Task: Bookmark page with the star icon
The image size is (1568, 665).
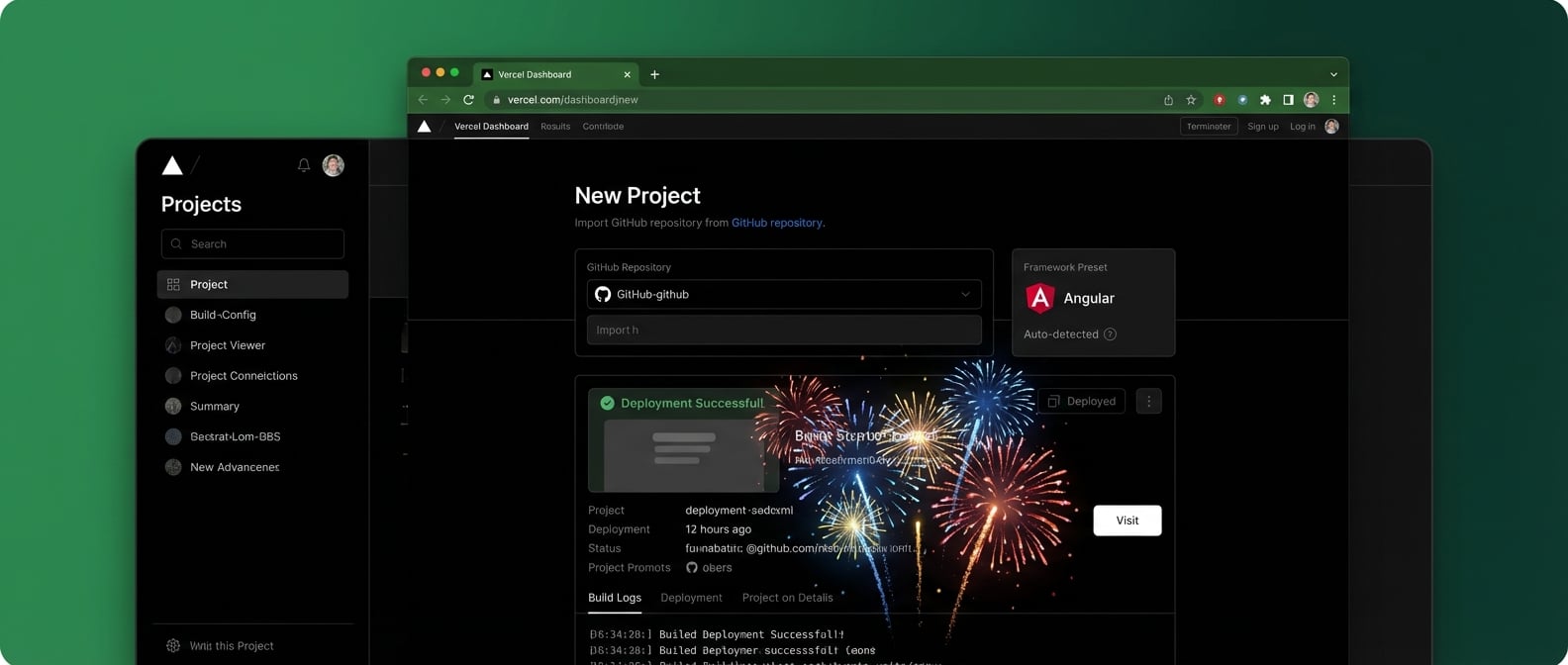Action: [1191, 100]
